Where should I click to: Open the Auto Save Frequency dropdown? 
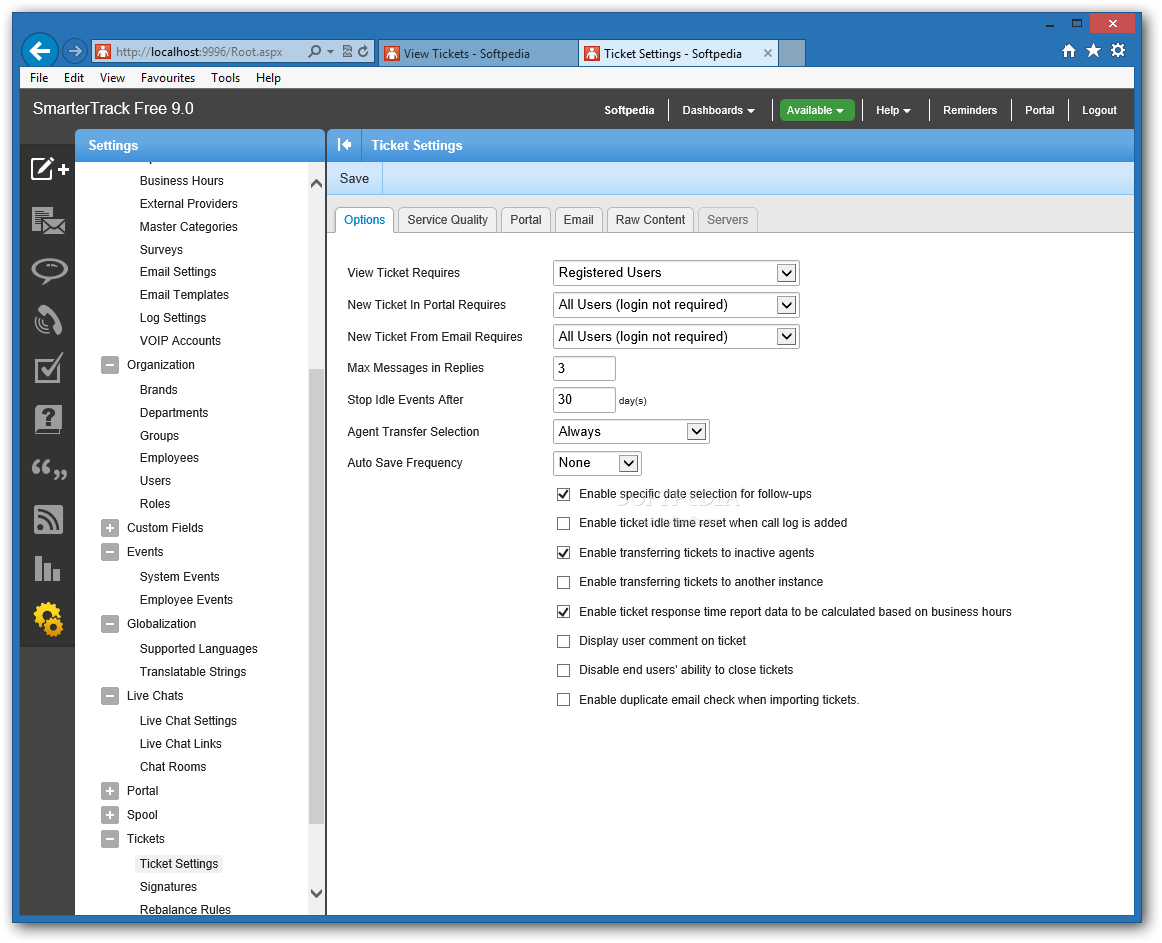597,463
